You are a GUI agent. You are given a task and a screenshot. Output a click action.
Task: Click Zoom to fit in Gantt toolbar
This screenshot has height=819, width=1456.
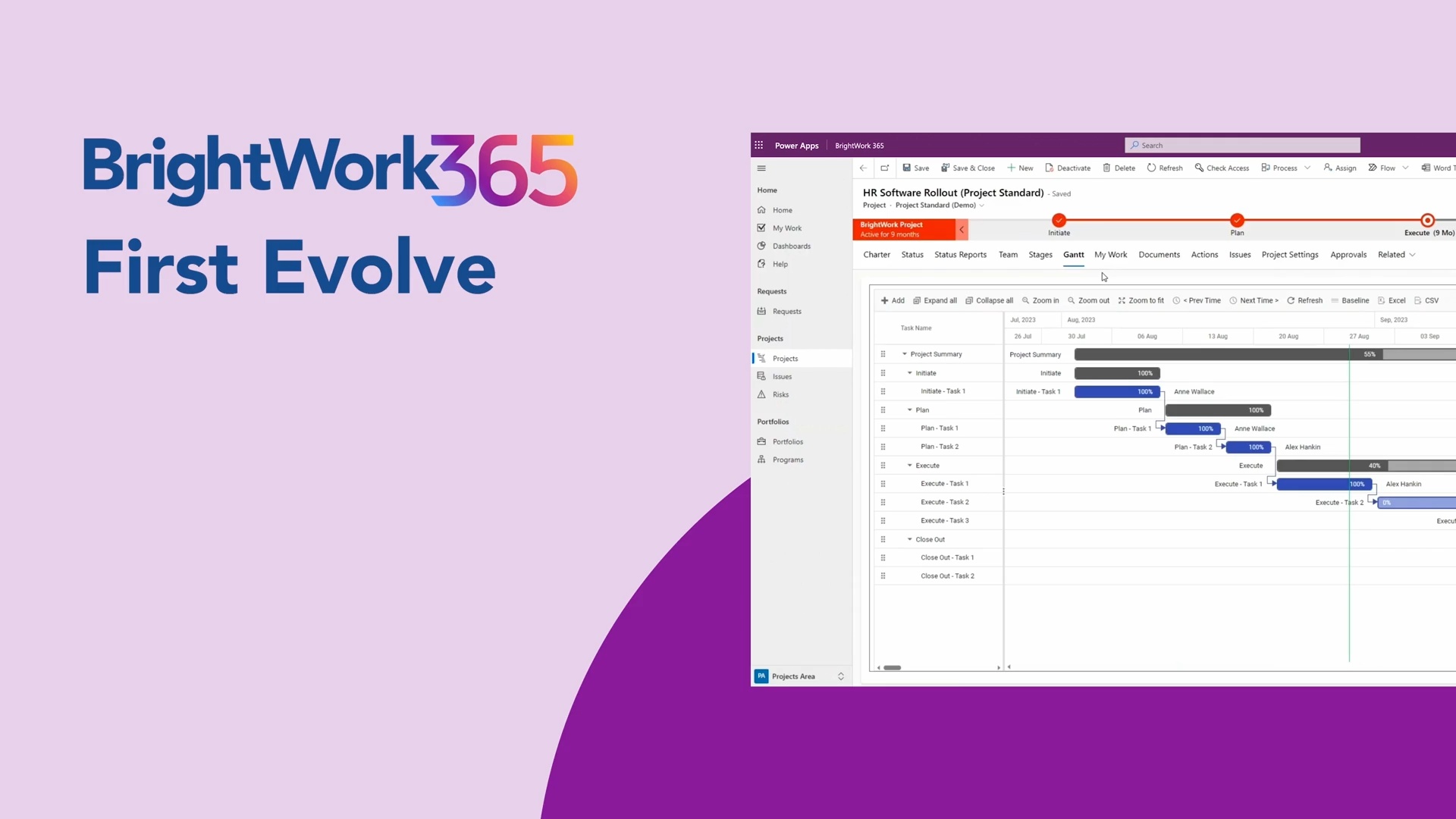[1141, 300]
